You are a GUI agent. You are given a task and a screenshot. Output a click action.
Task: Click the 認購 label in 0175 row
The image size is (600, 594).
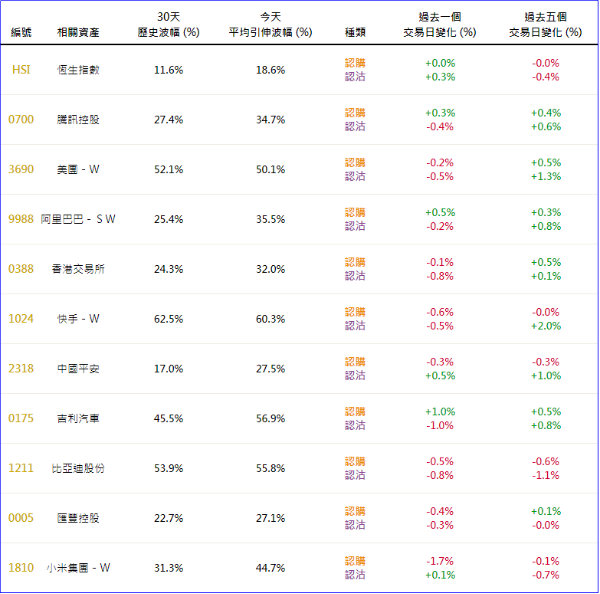(355, 411)
